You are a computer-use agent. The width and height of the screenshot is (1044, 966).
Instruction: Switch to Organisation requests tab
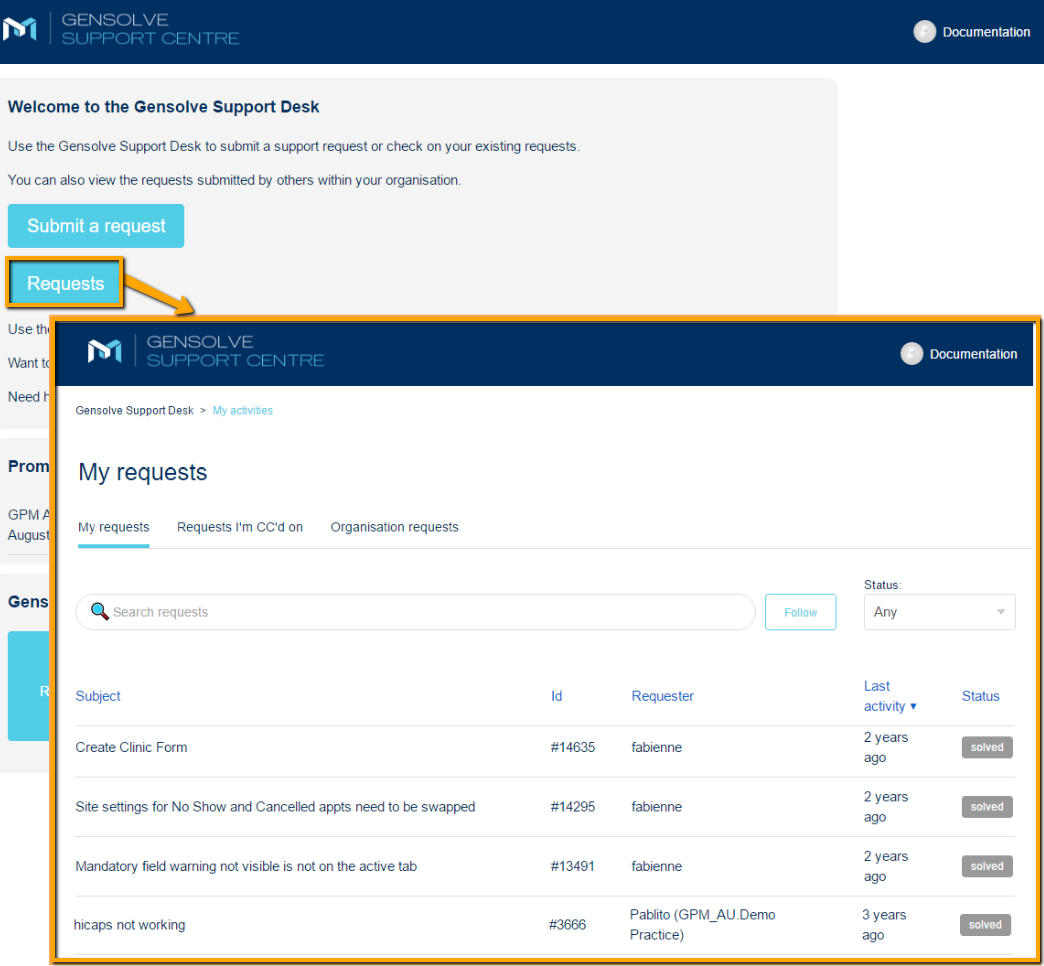pos(394,527)
